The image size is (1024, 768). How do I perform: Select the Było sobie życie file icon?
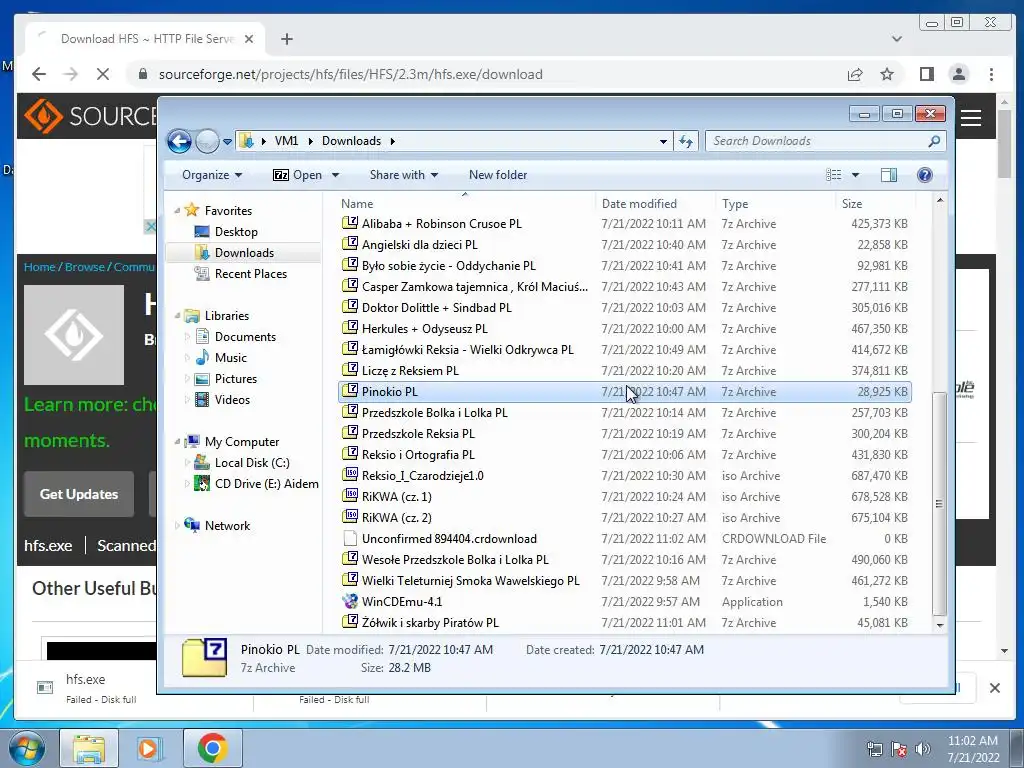point(350,265)
